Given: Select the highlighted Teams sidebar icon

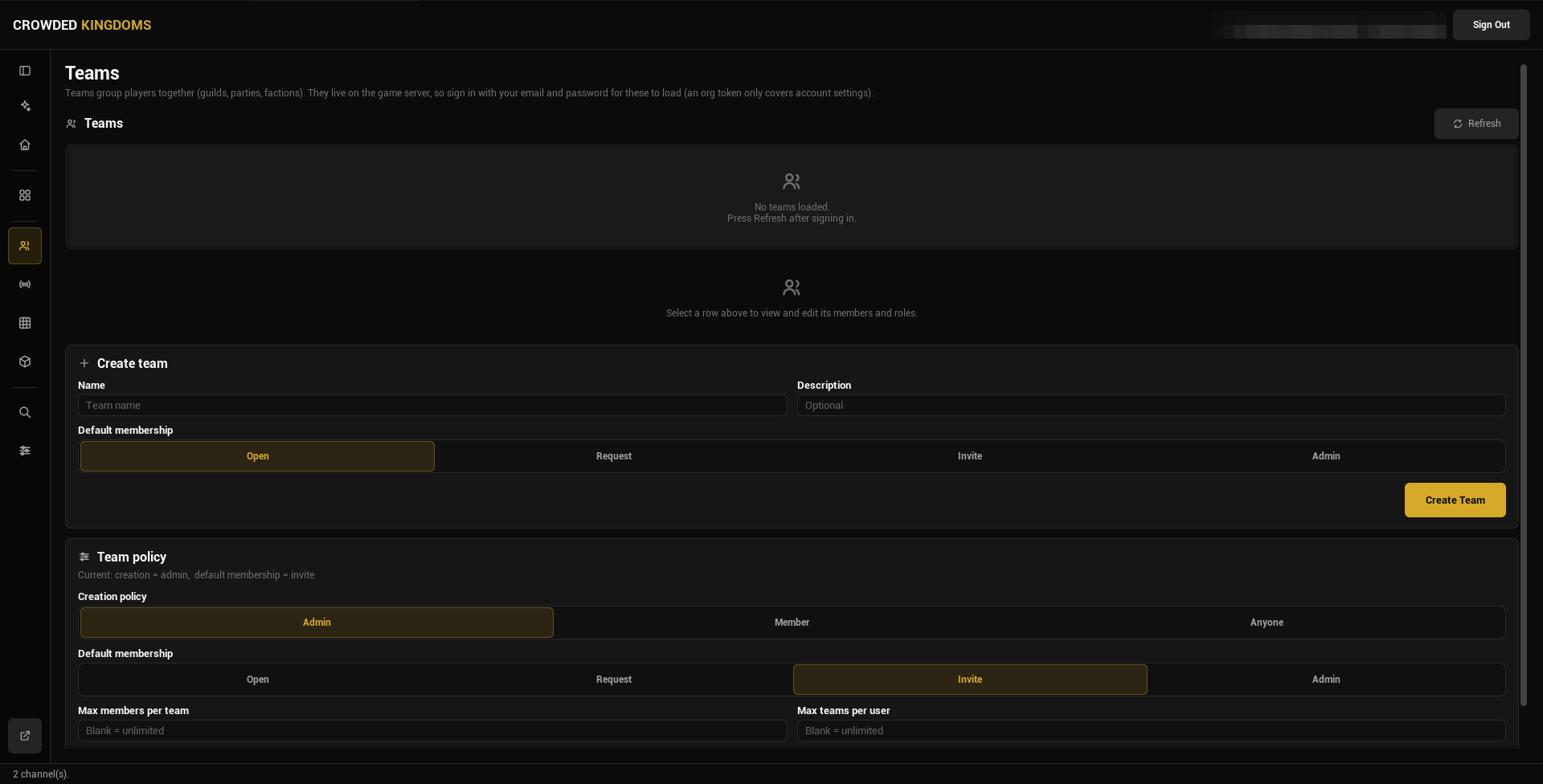Looking at the screenshot, I should coord(25,246).
